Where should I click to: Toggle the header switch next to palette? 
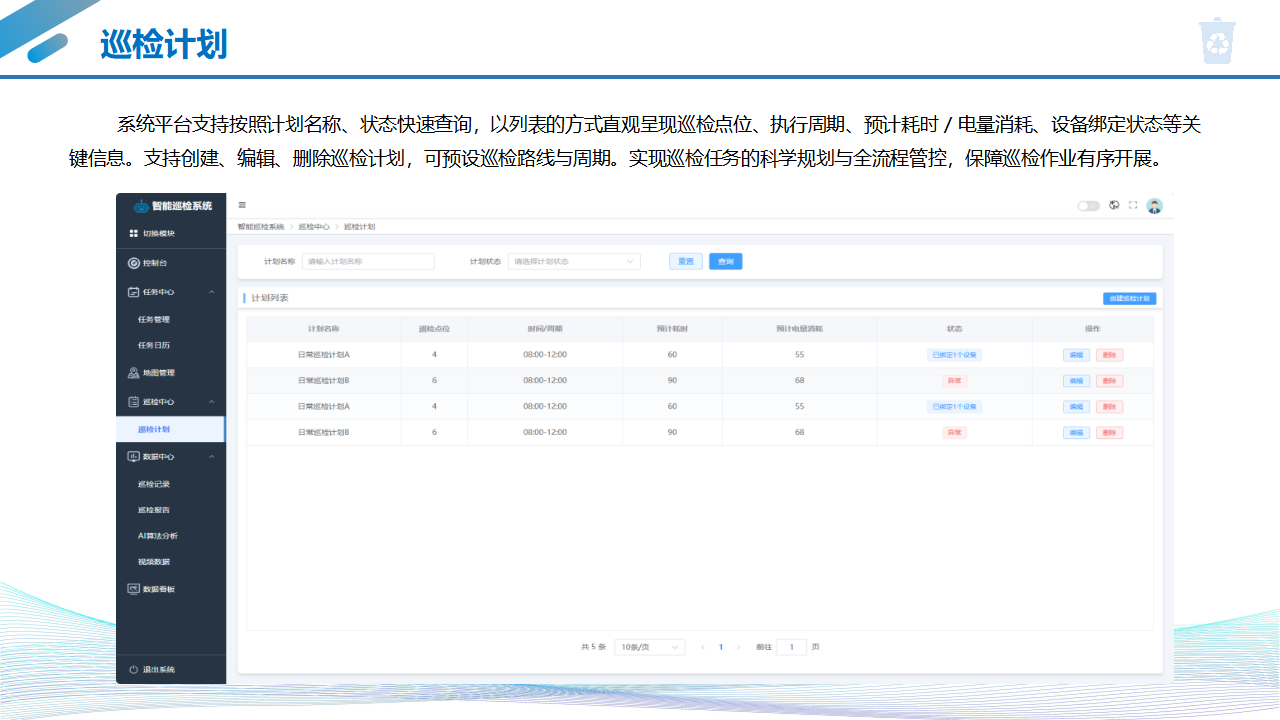1088,206
